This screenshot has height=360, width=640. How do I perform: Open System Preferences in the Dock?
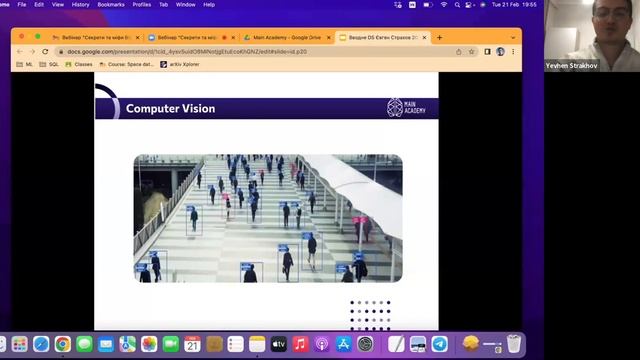click(x=365, y=344)
